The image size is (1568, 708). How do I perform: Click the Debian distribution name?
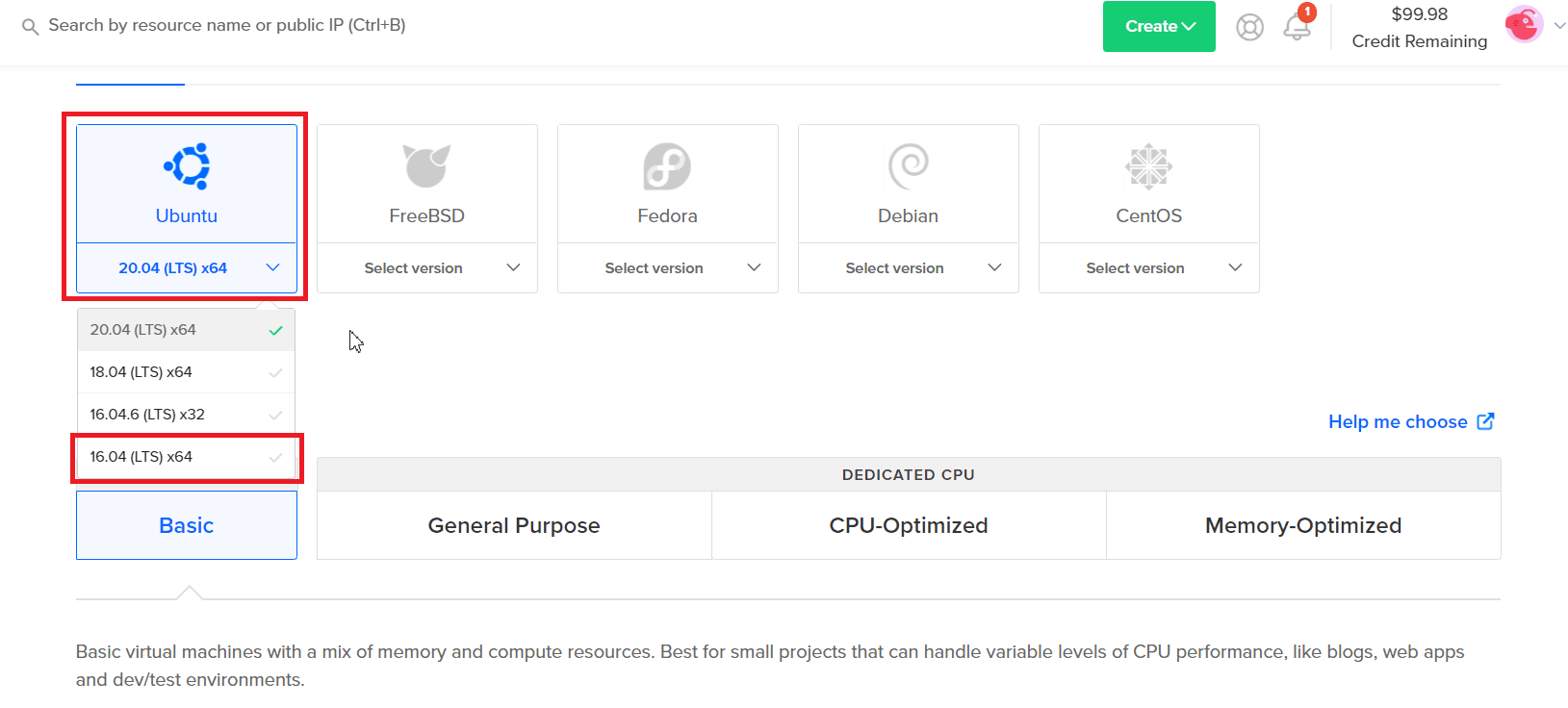(x=908, y=215)
